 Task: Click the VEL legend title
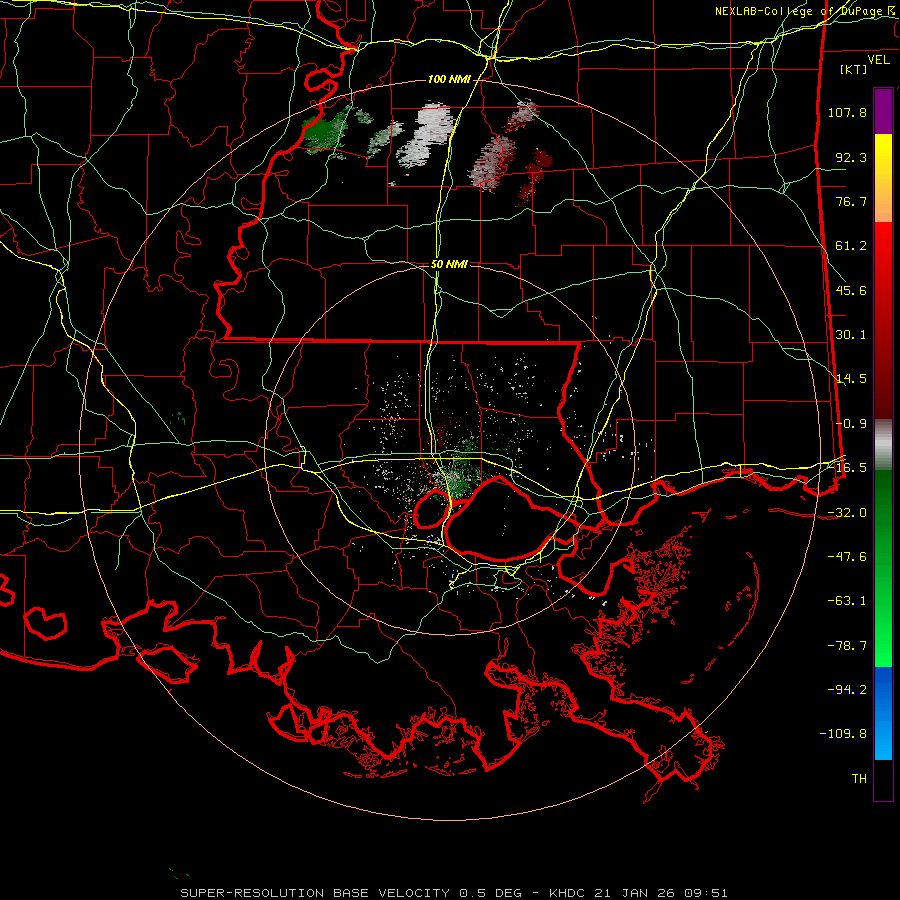pyautogui.click(x=879, y=60)
